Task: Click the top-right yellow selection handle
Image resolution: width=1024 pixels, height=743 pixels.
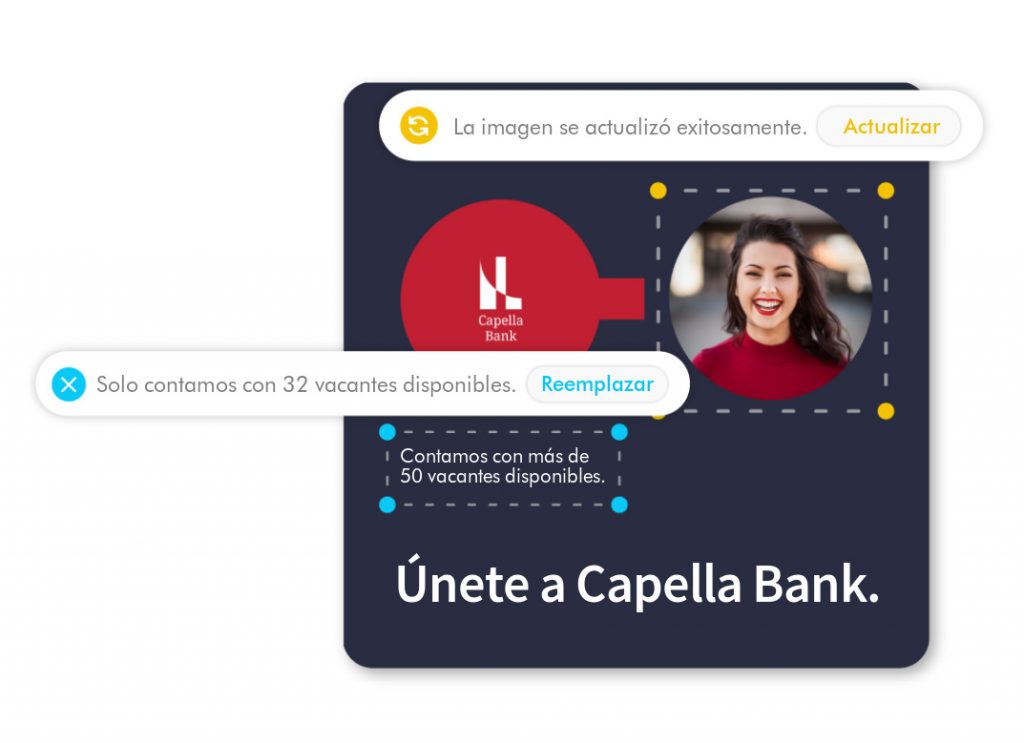Action: (x=886, y=191)
